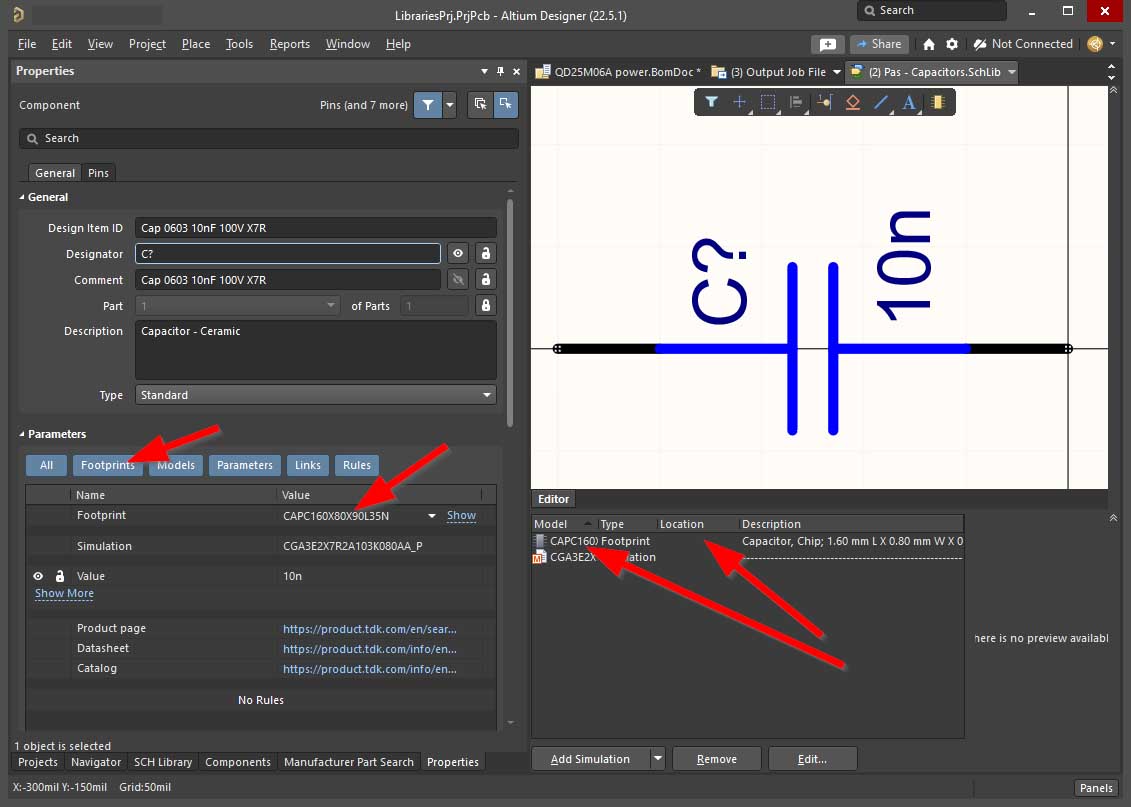The height and width of the screenshot is (807, 1131).
Task: Click the dashed rectangle select tool
Action: point(768,102)
